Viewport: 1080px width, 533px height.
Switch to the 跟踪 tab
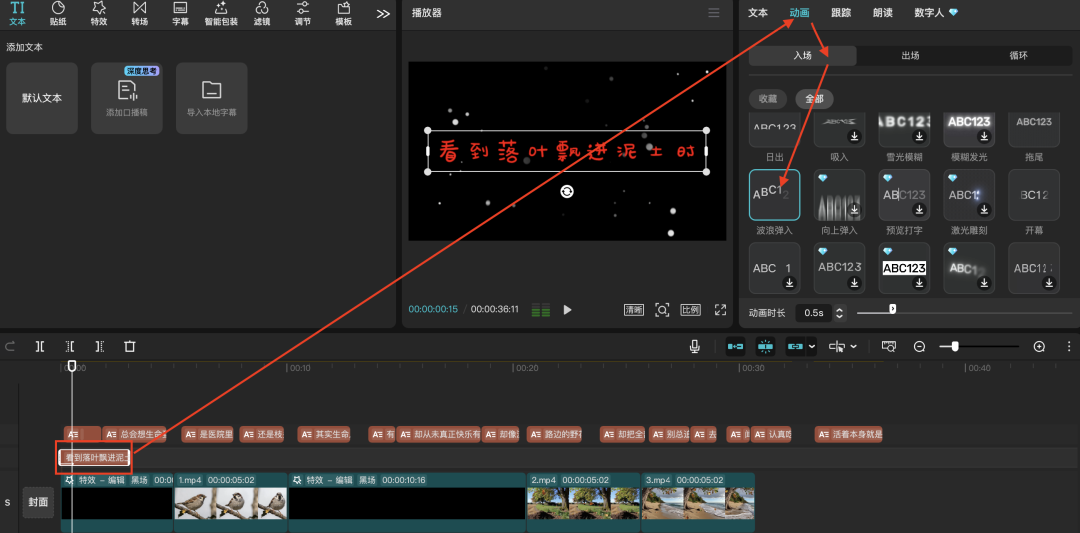(x=841, y=13)
